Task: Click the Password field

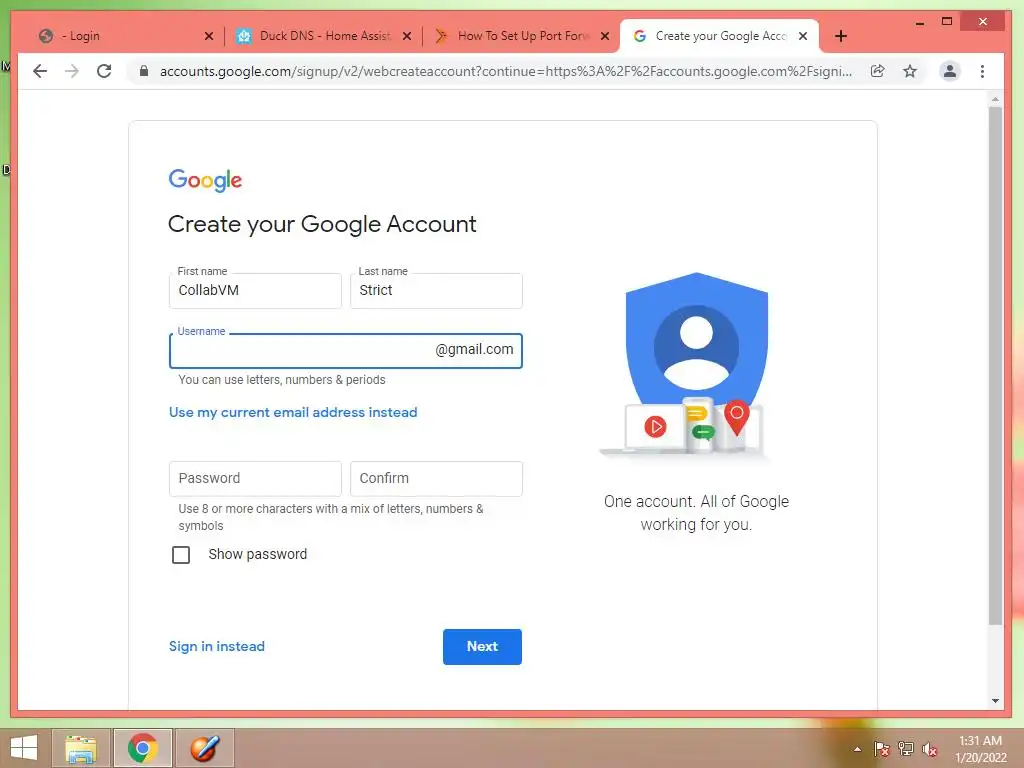Action: [255, 479]
